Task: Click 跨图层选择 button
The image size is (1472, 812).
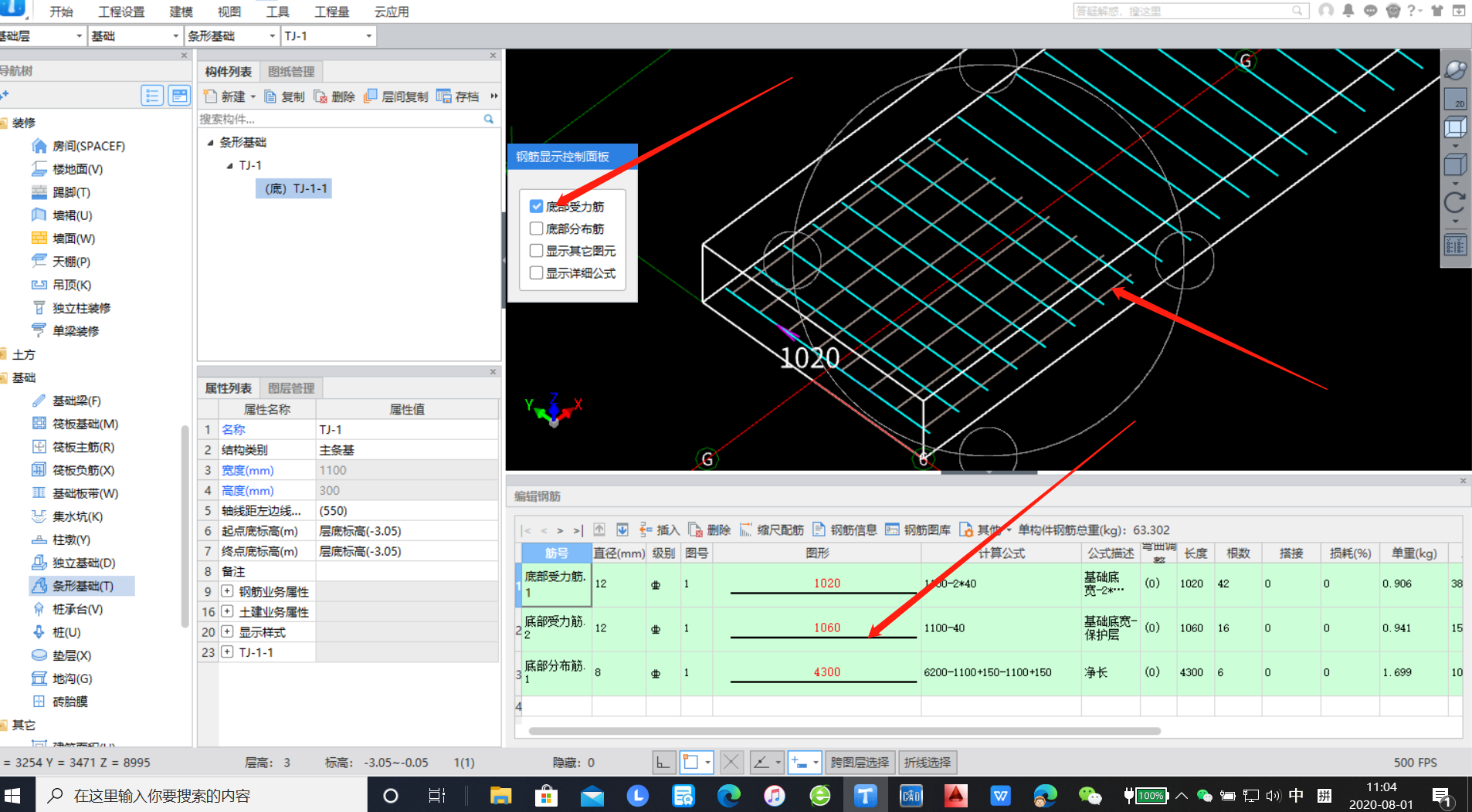Action: [860, 763]
